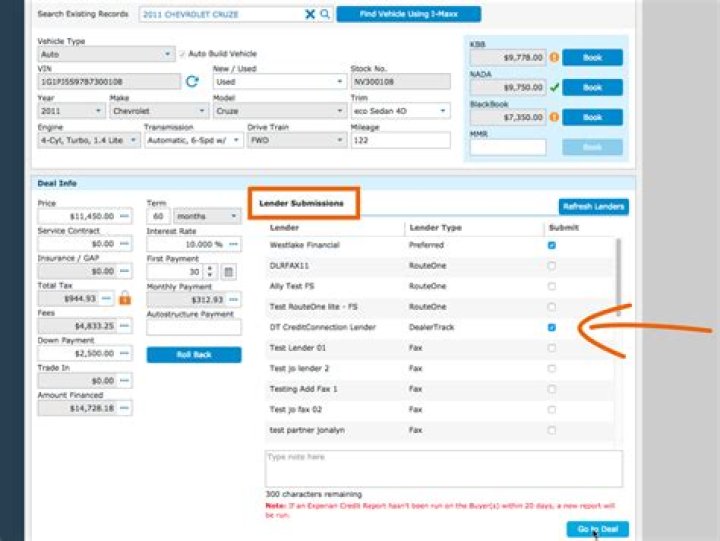The height and width of the screenshot is (541, 720).
Task: Open Trade In field options icon
Action: point(124,380)
